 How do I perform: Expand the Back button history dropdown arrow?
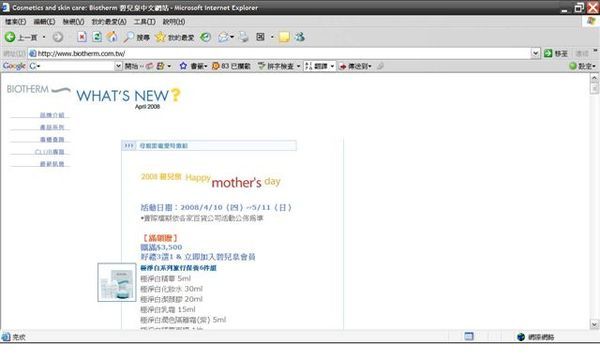point(44,37)
